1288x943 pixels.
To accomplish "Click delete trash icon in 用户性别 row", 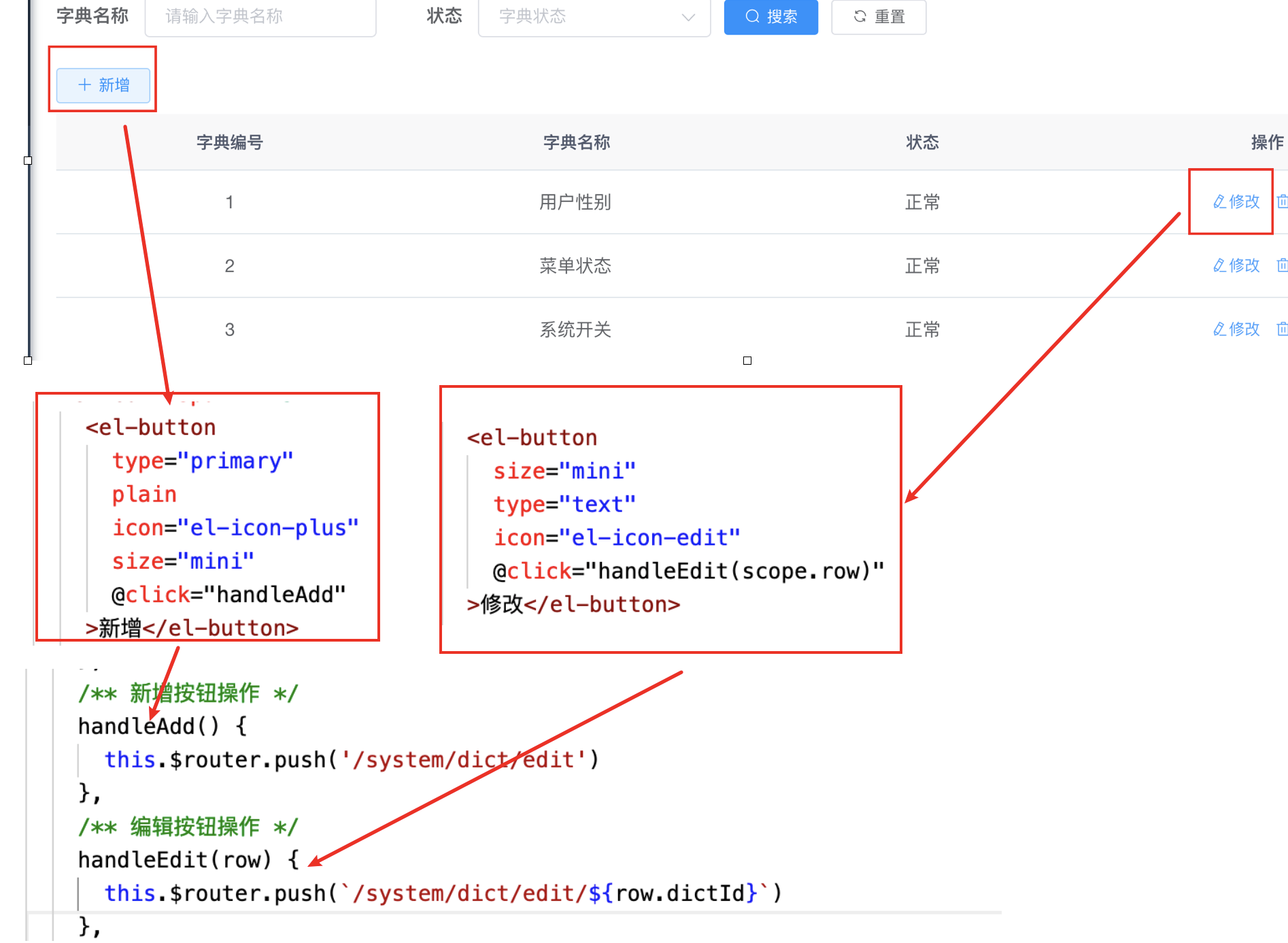I will 1282,201.
